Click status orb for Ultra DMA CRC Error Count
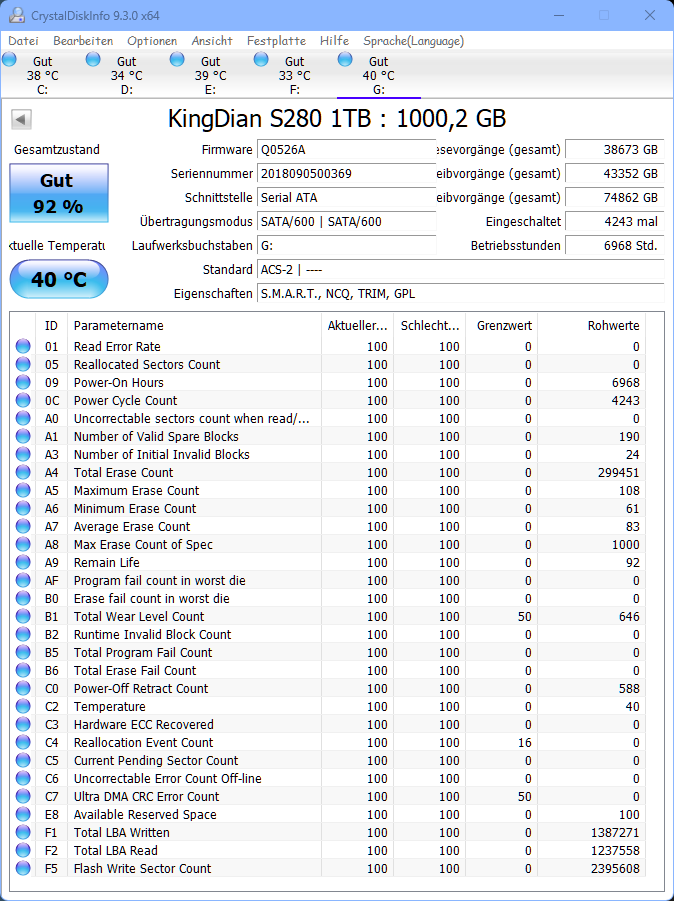 [x=23, y=796]
